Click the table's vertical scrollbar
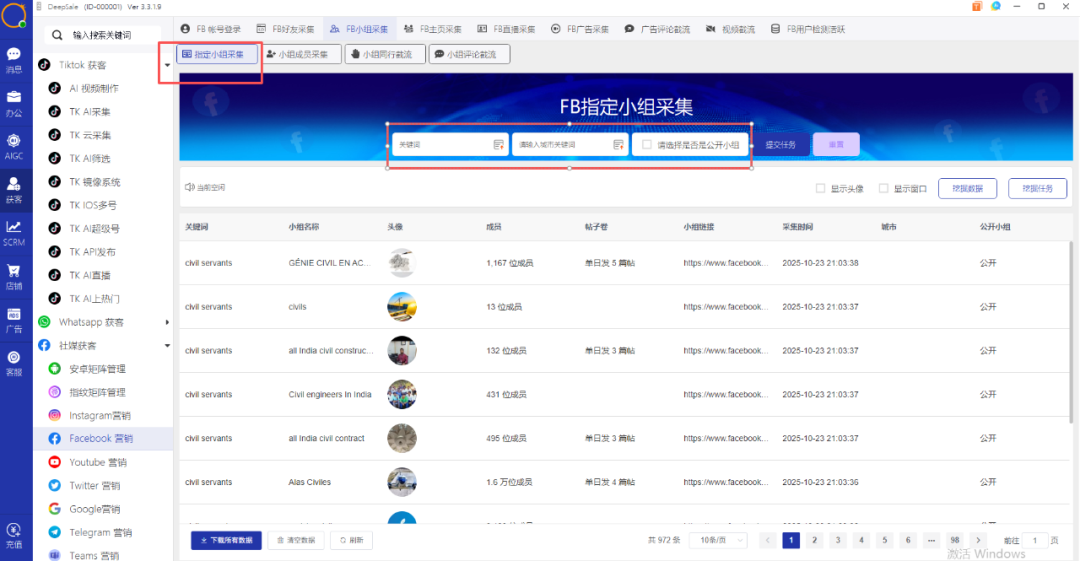Screen dimensions: 1080x561 click(1070, 331)
